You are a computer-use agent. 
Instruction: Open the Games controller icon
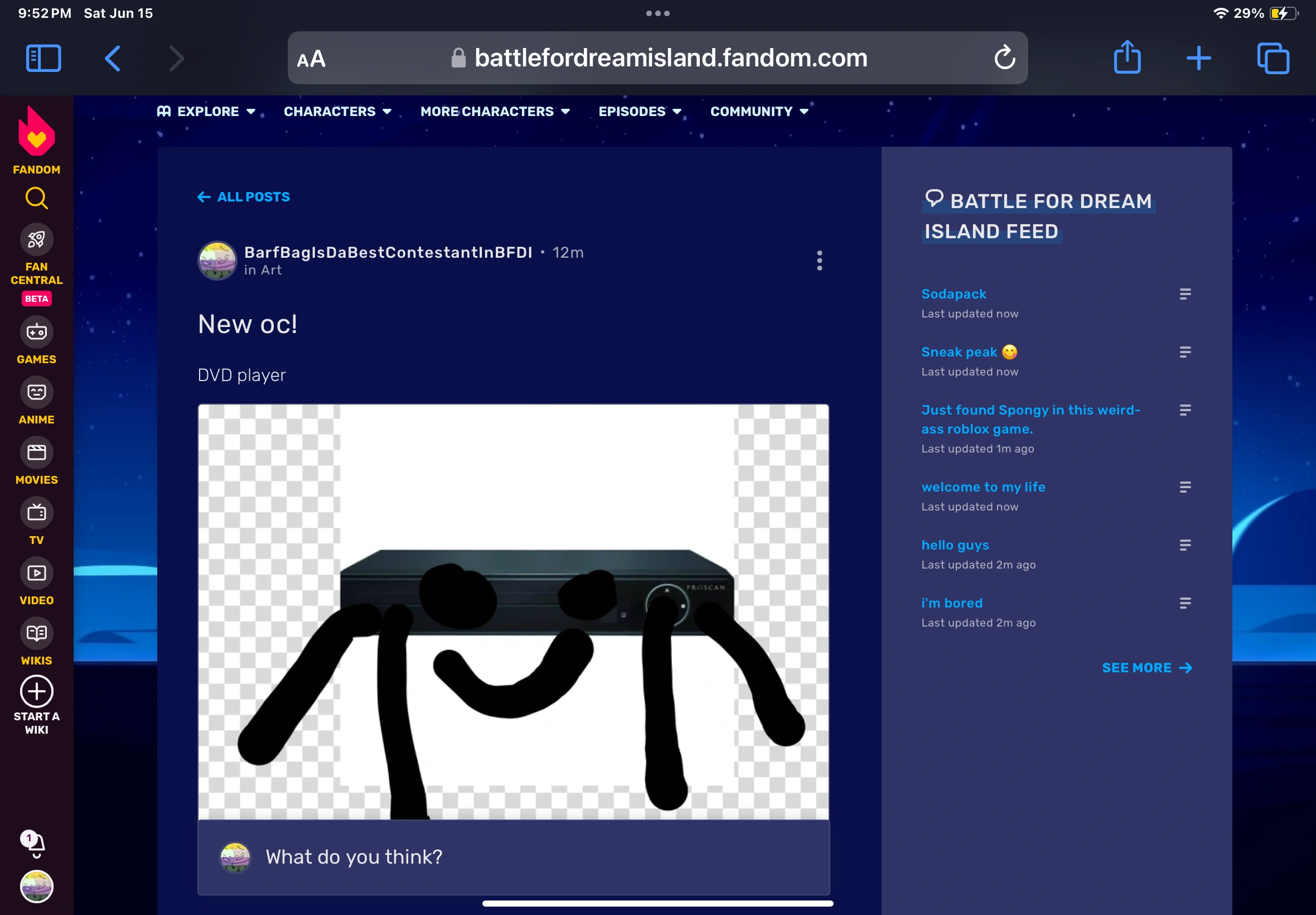point(36,332)
